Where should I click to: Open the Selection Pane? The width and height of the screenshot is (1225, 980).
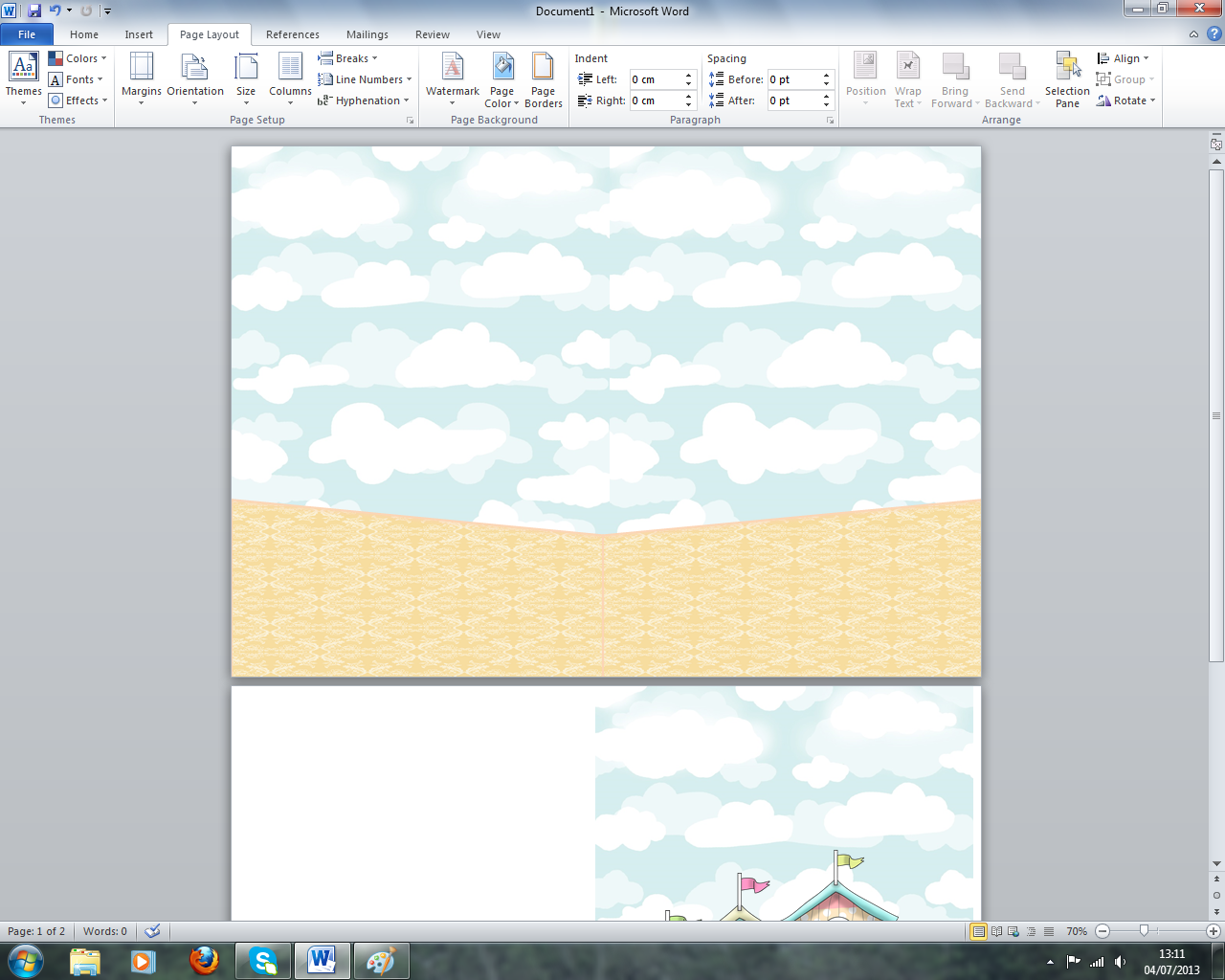1066,80
